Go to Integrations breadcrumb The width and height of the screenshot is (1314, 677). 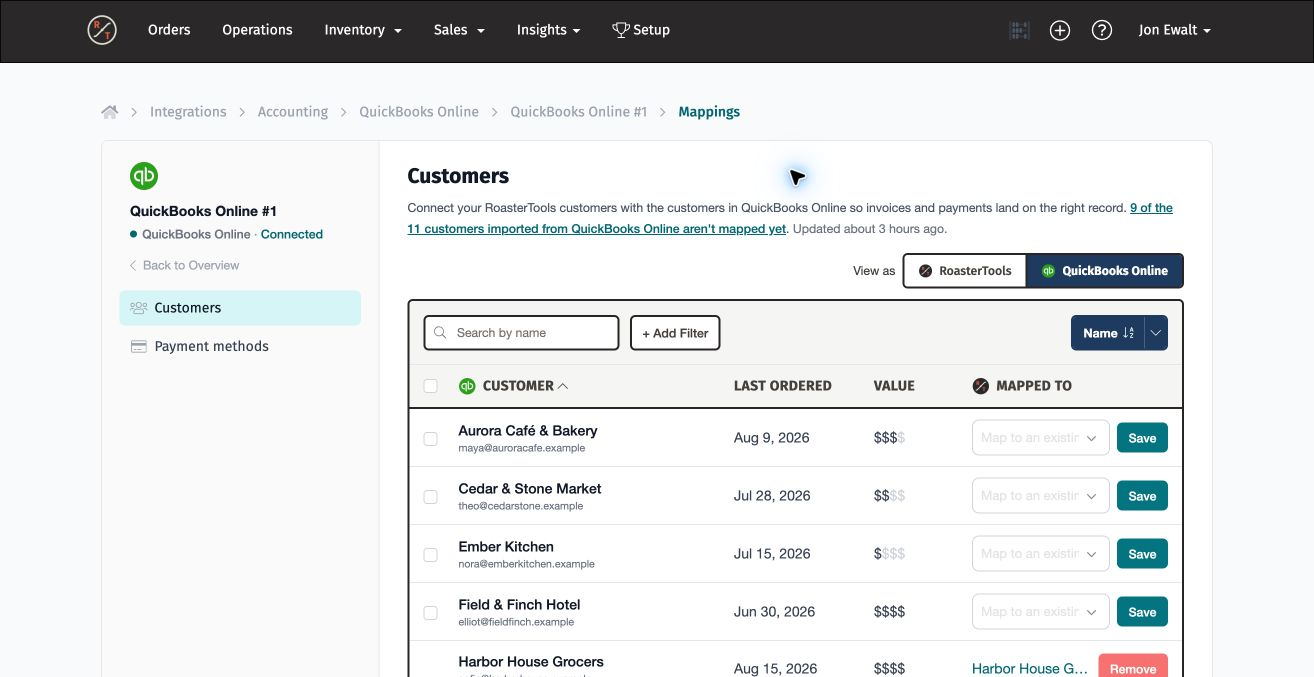pyautogui.click(x=188, y=112)
